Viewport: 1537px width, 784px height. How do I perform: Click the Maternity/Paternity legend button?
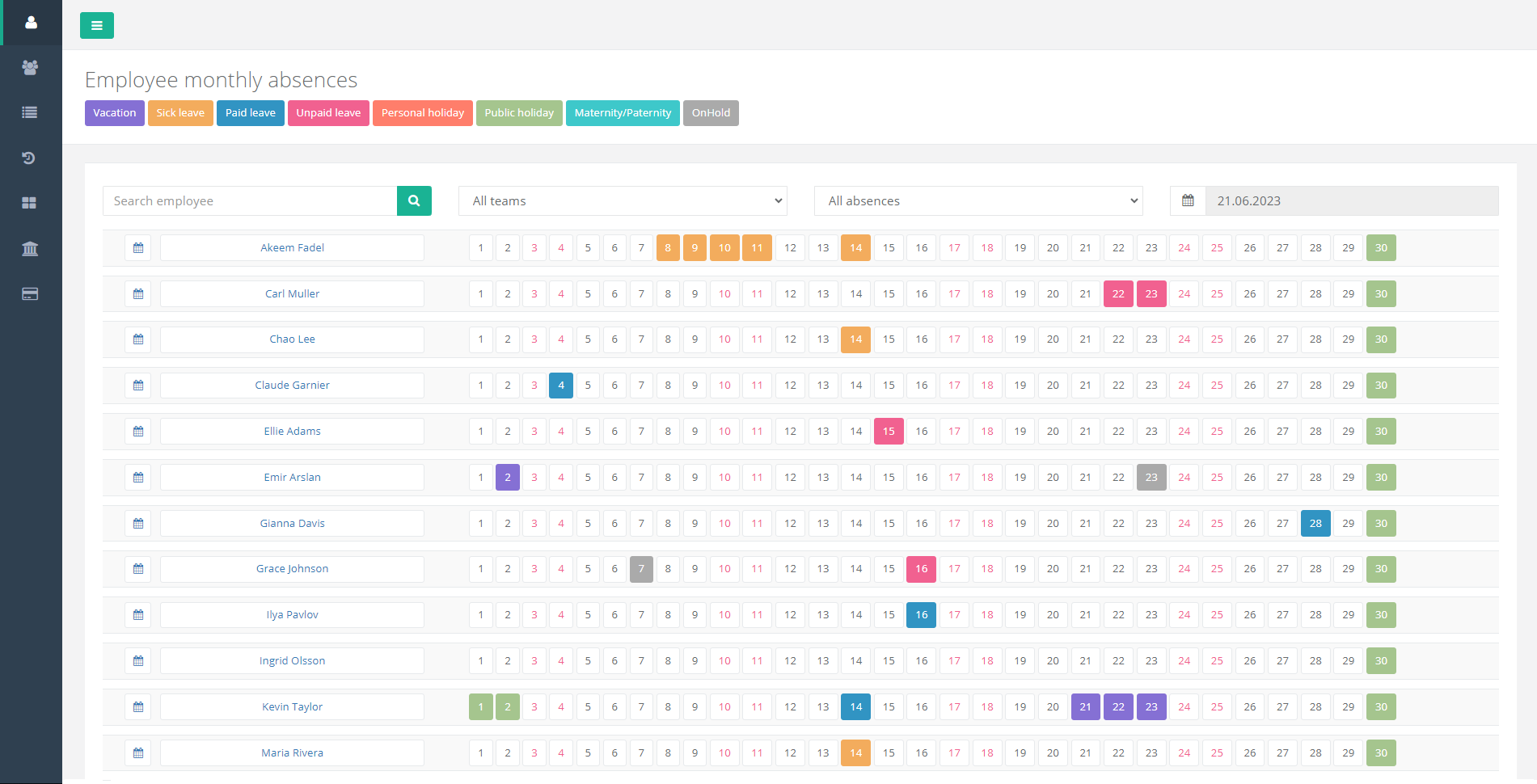[x=622, y=112]
